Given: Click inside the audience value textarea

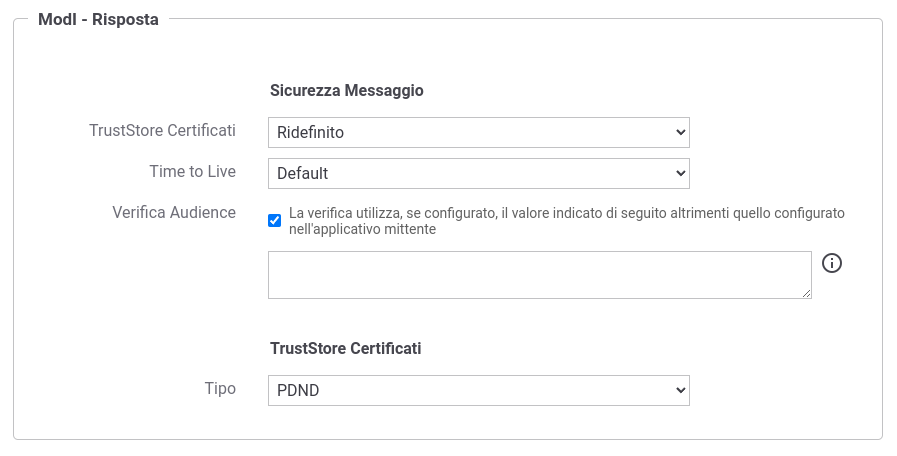Looking at the screenshot, I should tap(539, 275).
